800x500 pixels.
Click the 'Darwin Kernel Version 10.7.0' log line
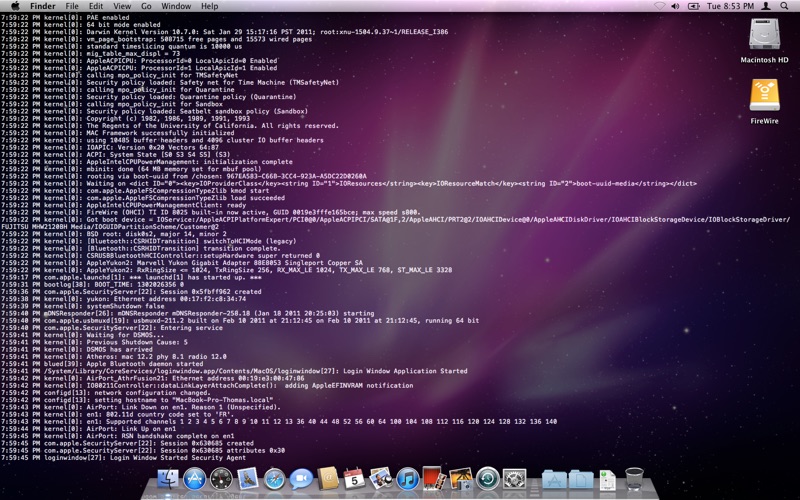point(225,32)
